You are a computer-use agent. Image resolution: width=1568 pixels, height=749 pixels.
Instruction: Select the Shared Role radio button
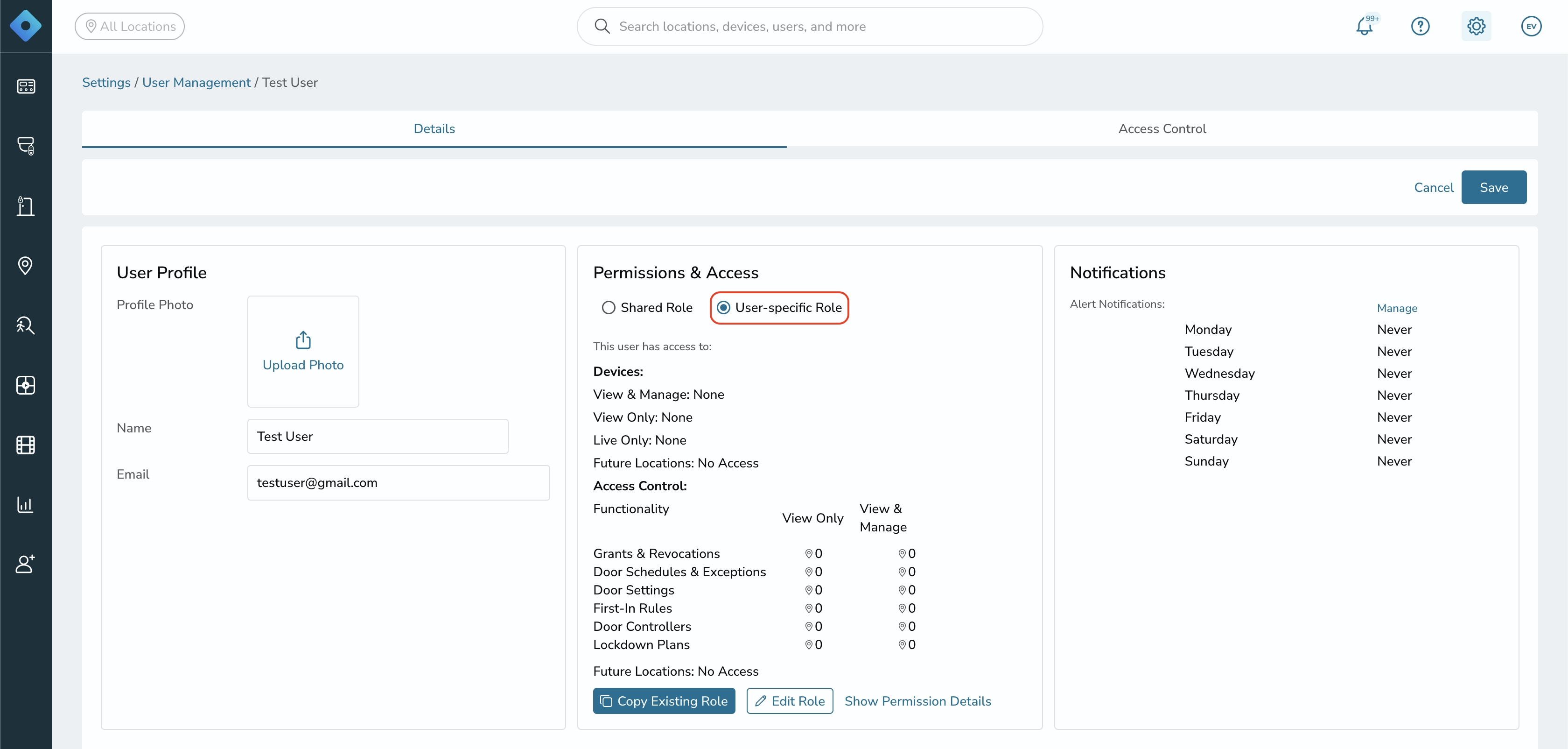608,308
